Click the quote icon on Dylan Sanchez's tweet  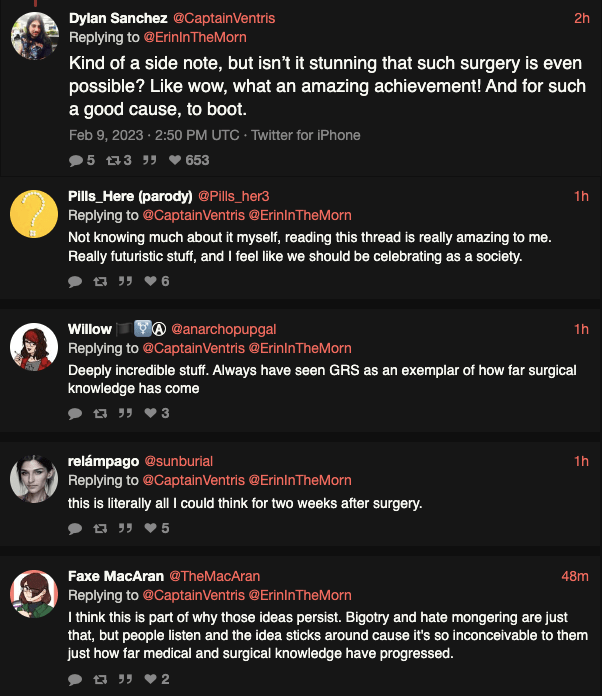pos(150,160)
